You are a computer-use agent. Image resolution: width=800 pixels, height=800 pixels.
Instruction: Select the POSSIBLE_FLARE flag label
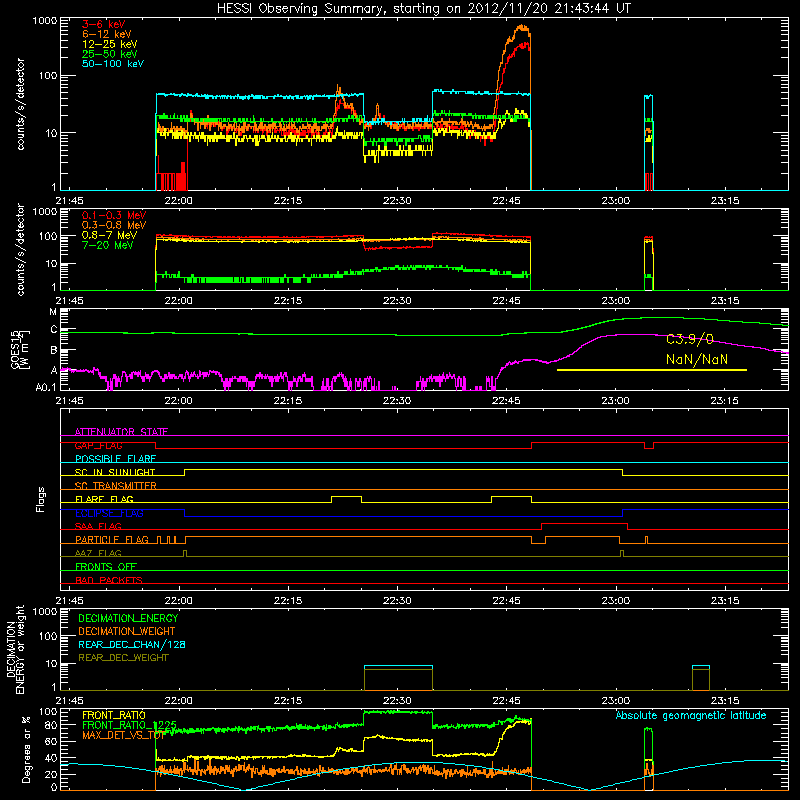pos(115,459)
